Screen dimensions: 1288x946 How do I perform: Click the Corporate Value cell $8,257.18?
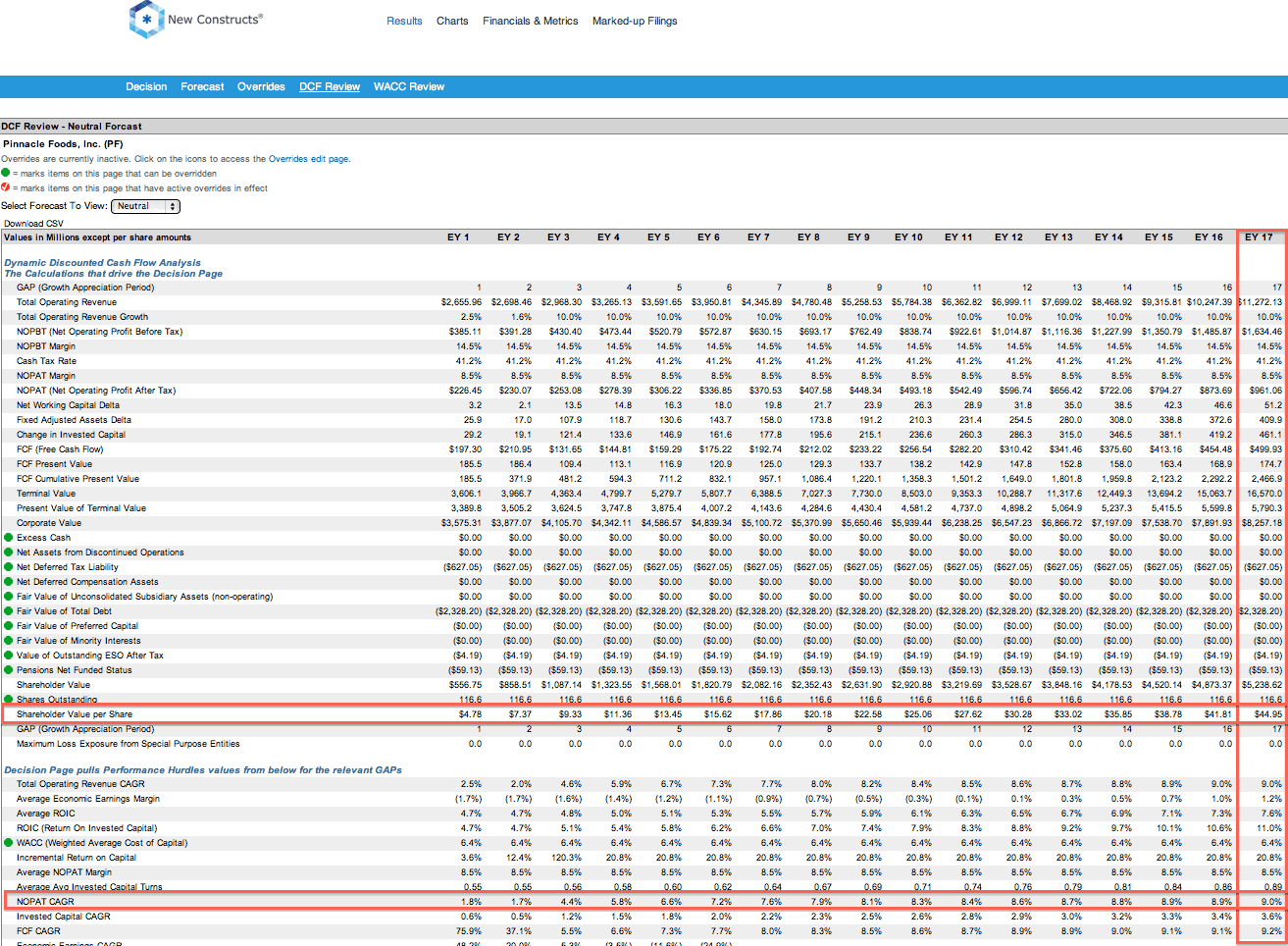[x=1262, y=523]
